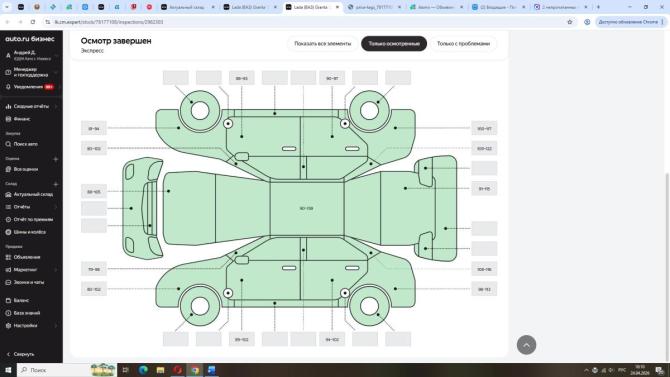Switch to the Актуальный склад browser tab
670x377 pixels.
point(187,7)
